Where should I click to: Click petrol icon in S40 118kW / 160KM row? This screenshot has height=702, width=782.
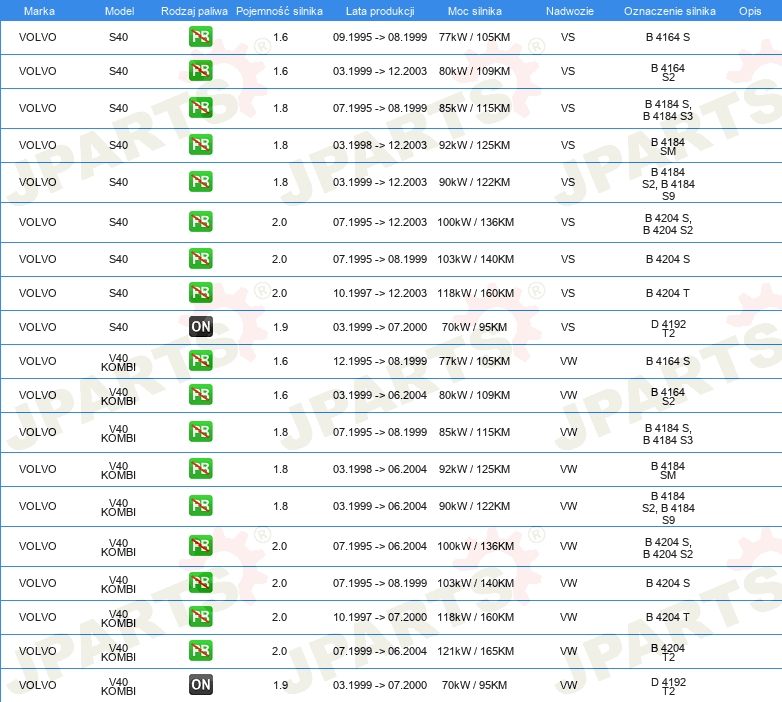(x=200, y=293)
